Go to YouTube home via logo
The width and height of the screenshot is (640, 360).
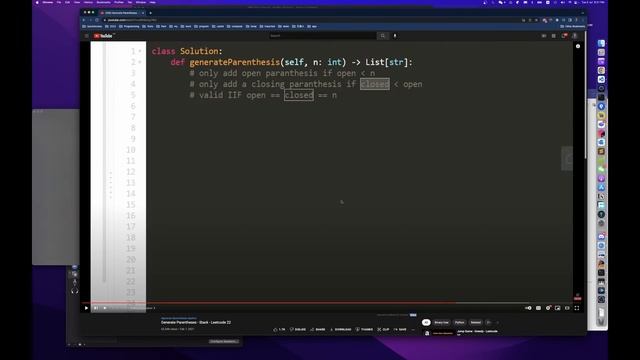(103, 36)
